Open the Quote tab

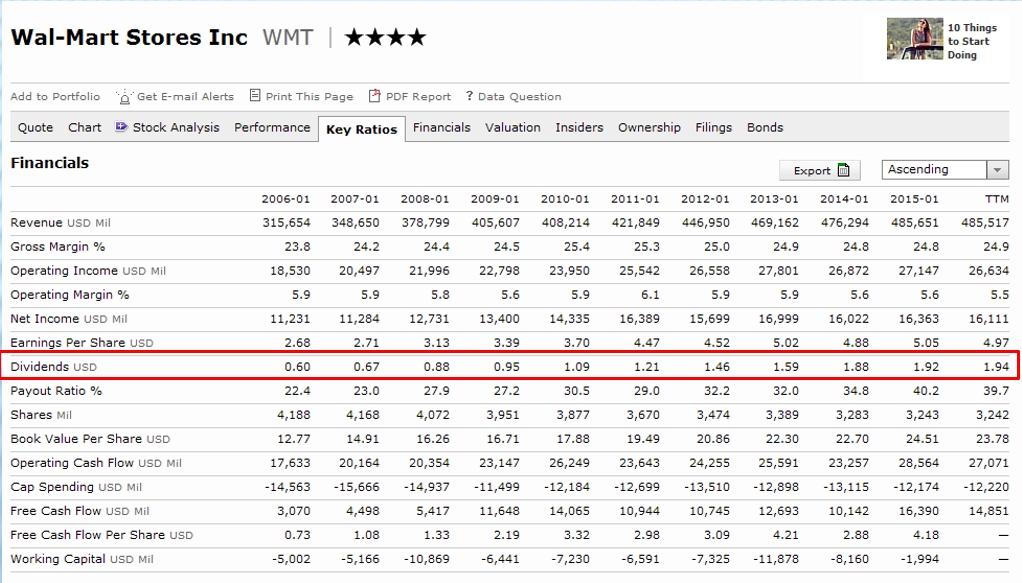(35, 127)
